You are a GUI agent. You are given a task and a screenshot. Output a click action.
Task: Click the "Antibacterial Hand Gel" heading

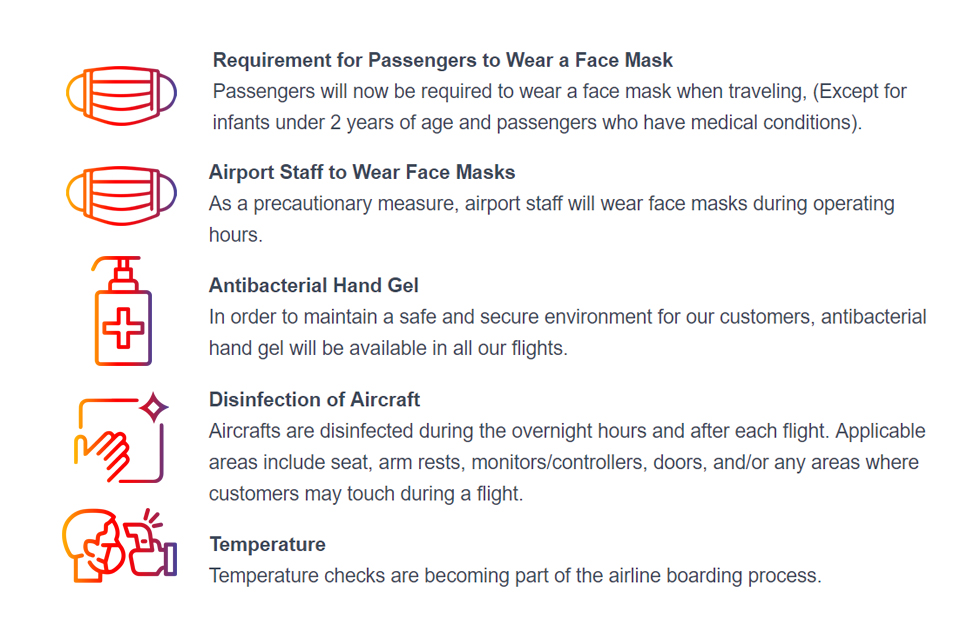[x=314, y=286]
